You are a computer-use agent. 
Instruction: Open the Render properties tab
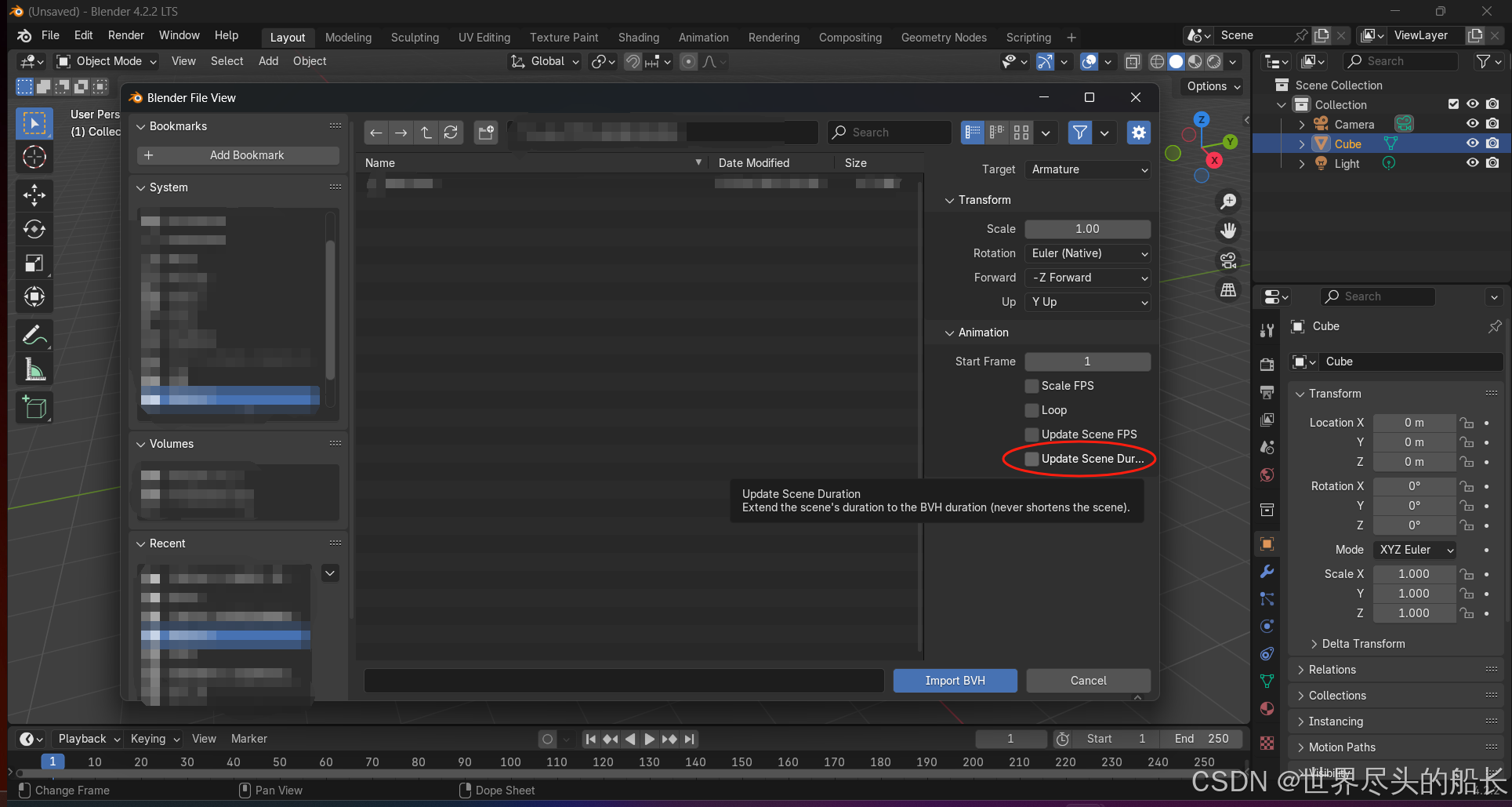pos(1267,365)
